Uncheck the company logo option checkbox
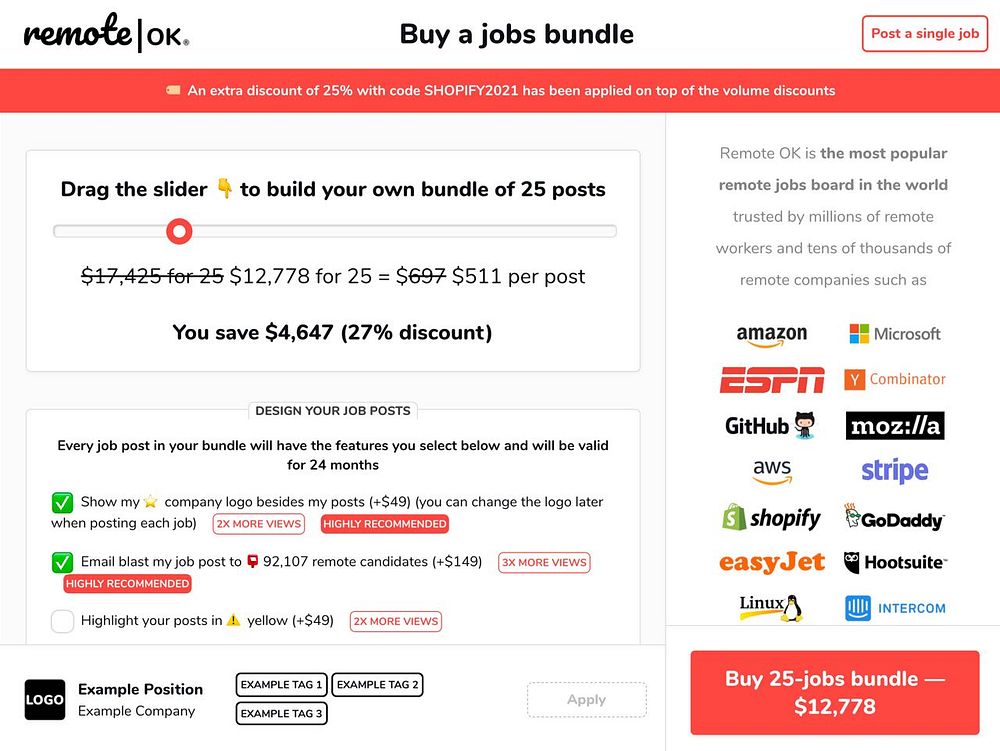Screen dimensions: 1000x751 pyautogui.click(x=62, y=502)
